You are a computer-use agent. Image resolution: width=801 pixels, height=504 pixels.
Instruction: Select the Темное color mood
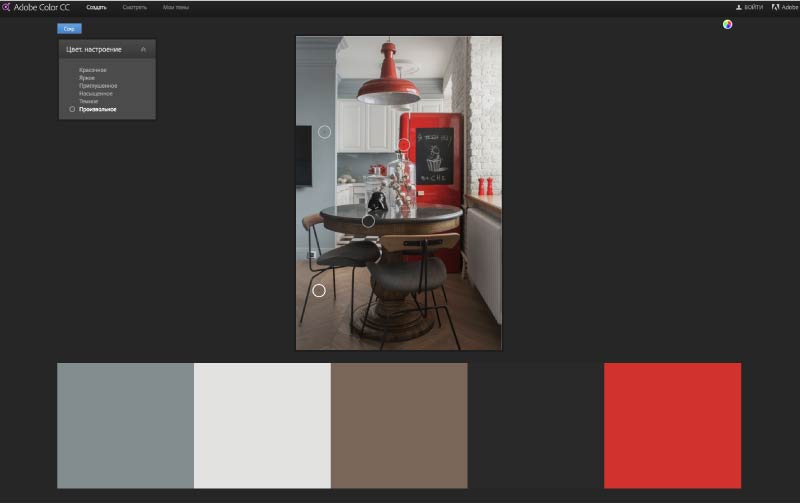(88, 101)
